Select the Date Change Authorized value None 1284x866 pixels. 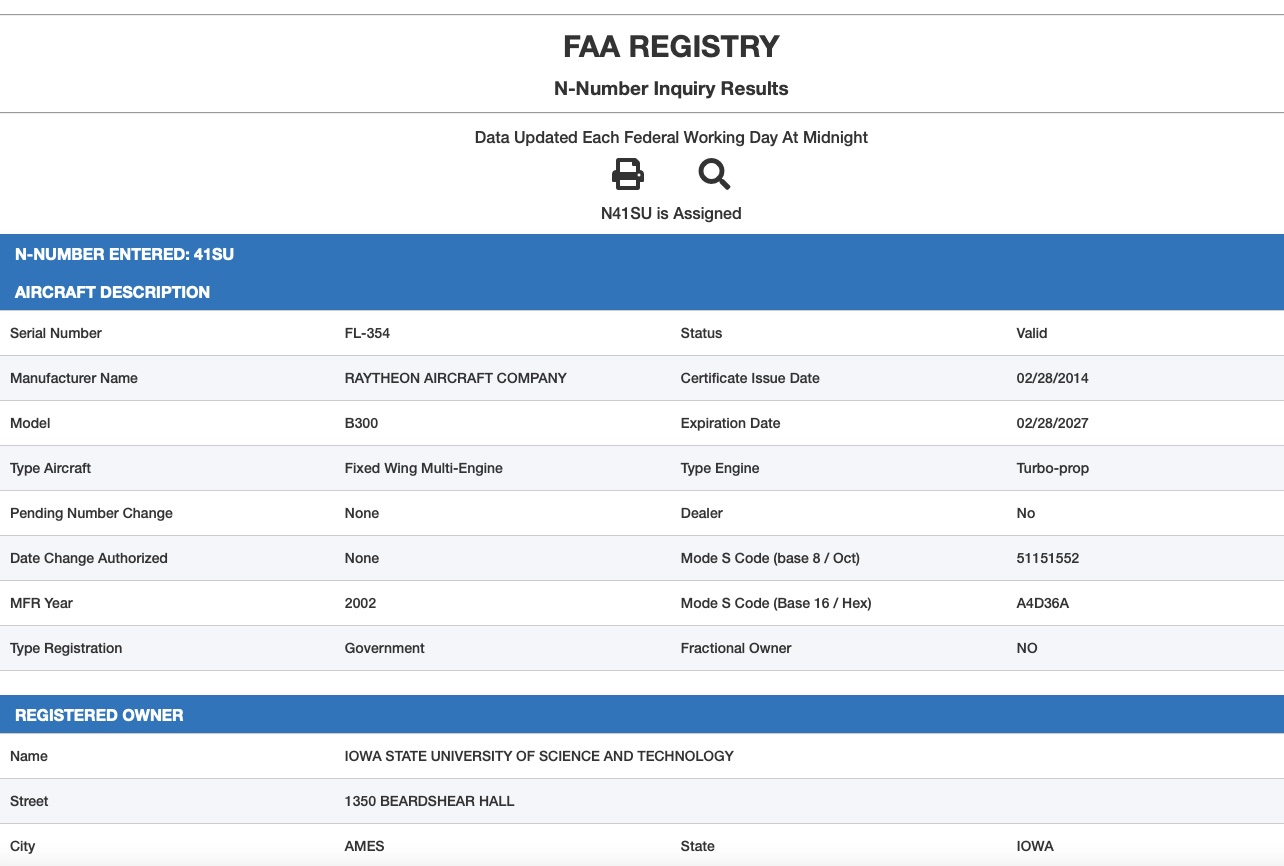[x=362, y=558]
